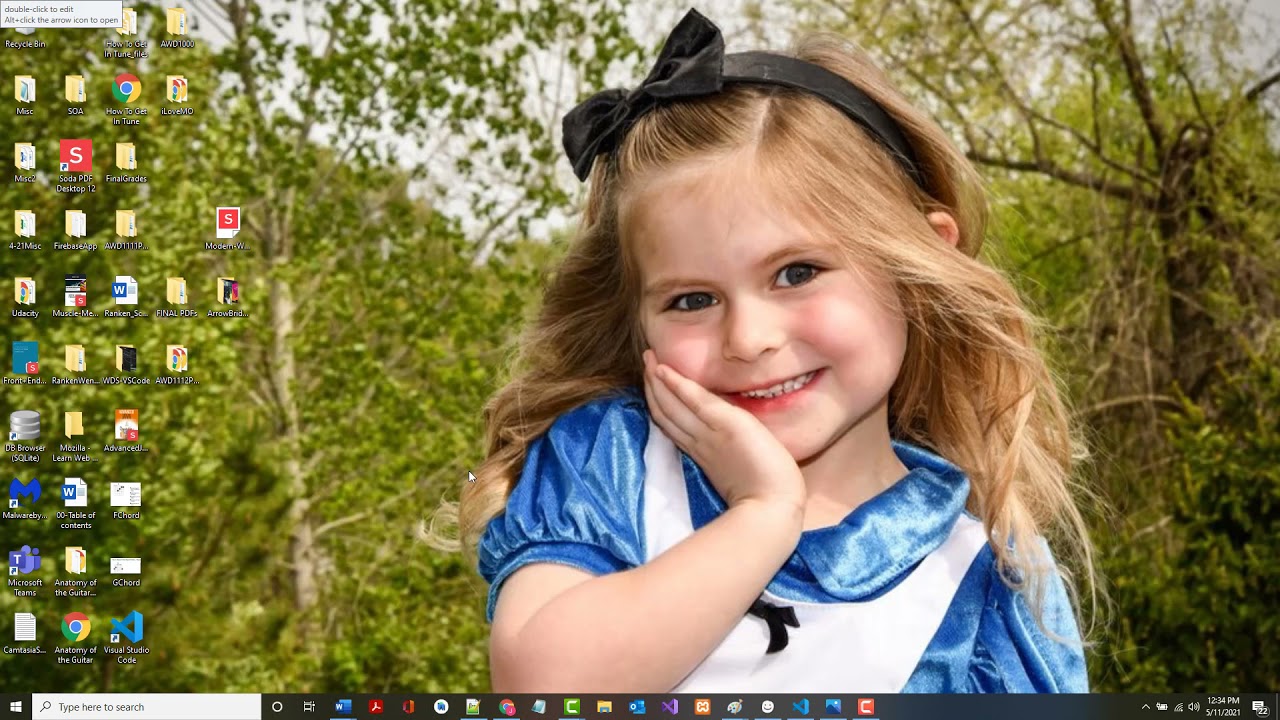Open the green Camtasia taskbar icon
This screenshot has height=720, width=1280.
click(x=572, y=707)
